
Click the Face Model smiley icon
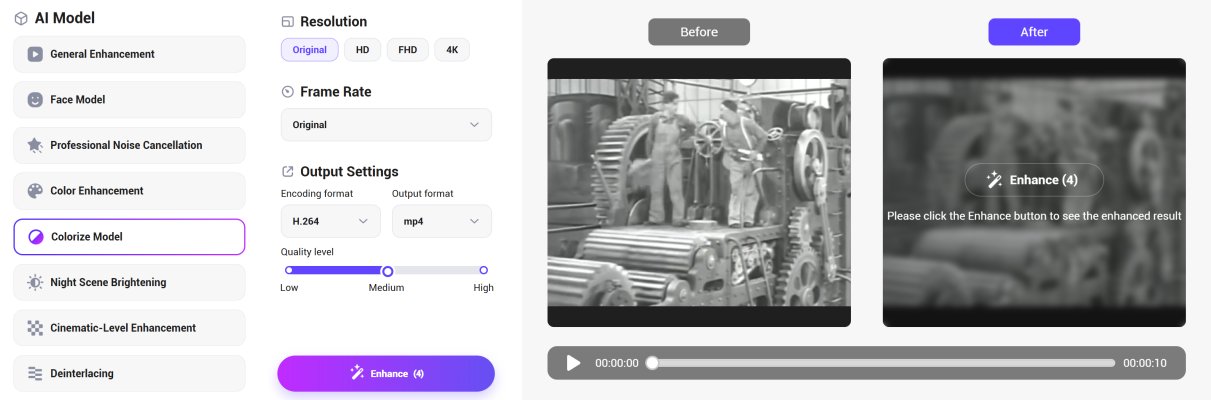35,100
